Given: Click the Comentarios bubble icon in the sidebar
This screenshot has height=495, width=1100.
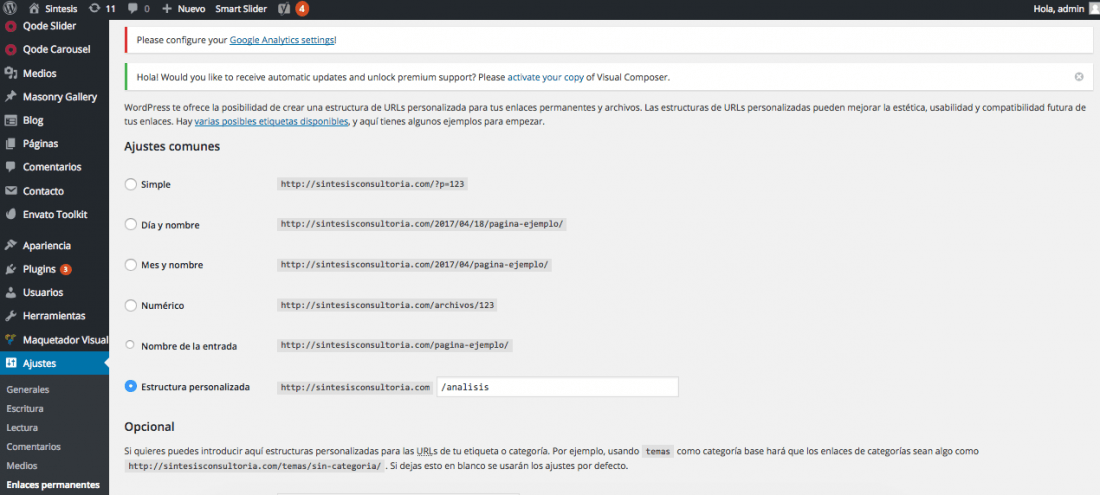Looking at the screenshot, I should tap(11, 167).
